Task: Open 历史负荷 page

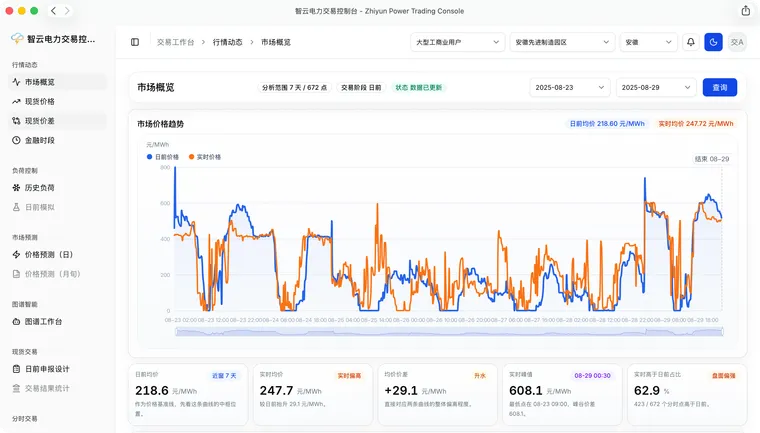Action: click(x=57, y=188)
